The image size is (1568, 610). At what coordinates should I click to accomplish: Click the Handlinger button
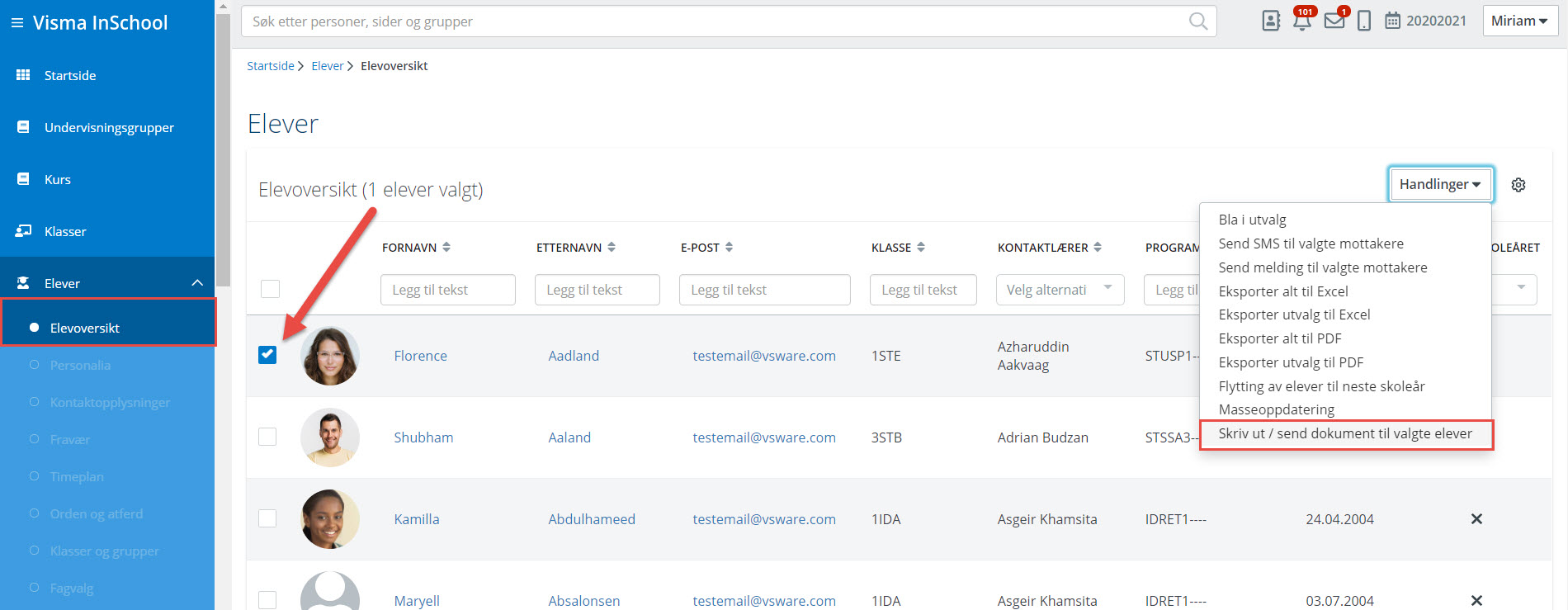pos(1440,184)
